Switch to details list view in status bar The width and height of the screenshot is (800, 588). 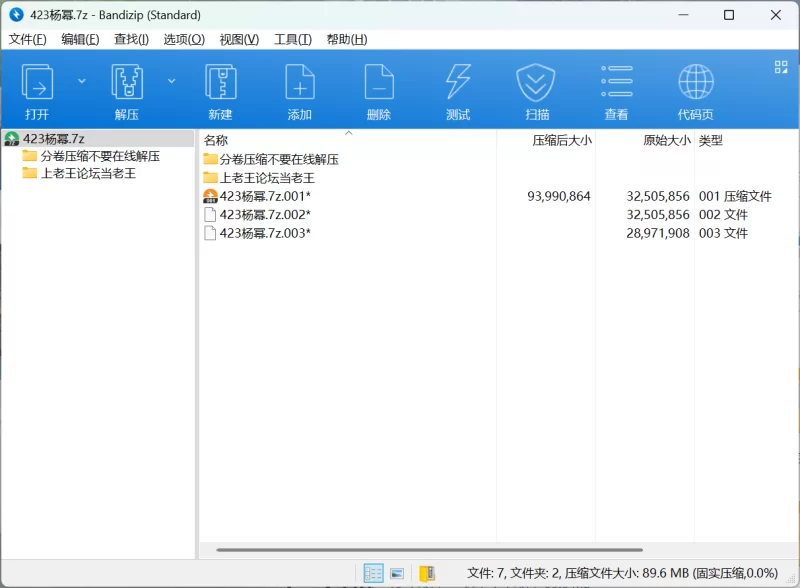point(373,573)
